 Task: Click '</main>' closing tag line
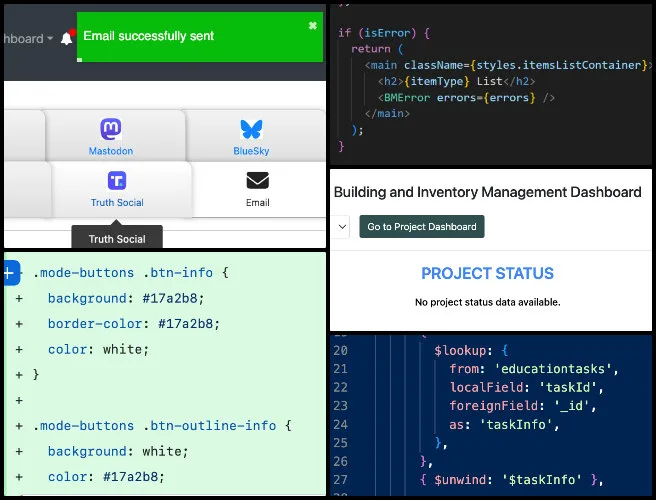coord(387,113)
